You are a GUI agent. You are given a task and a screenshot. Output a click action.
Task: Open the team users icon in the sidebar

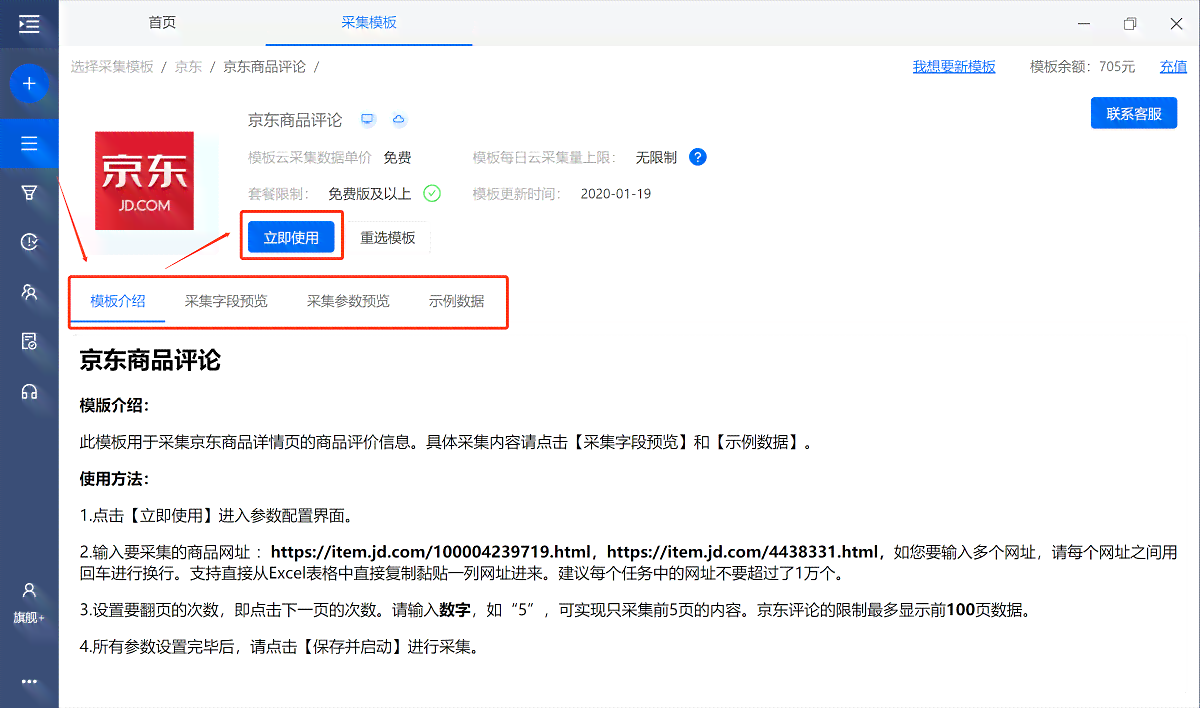click(29, 292)
